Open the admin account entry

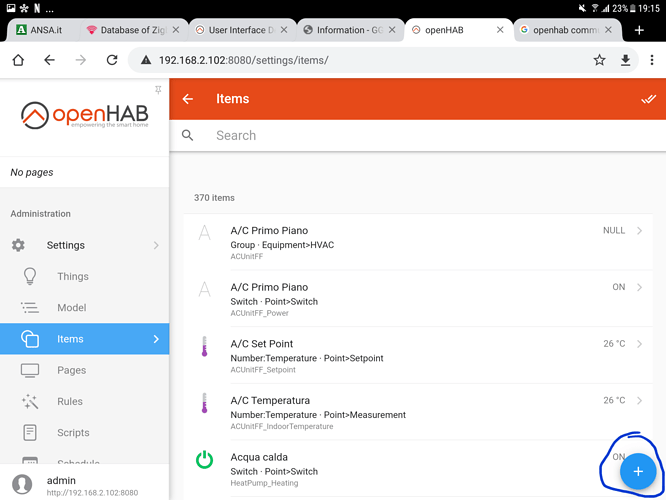point(85,484)
